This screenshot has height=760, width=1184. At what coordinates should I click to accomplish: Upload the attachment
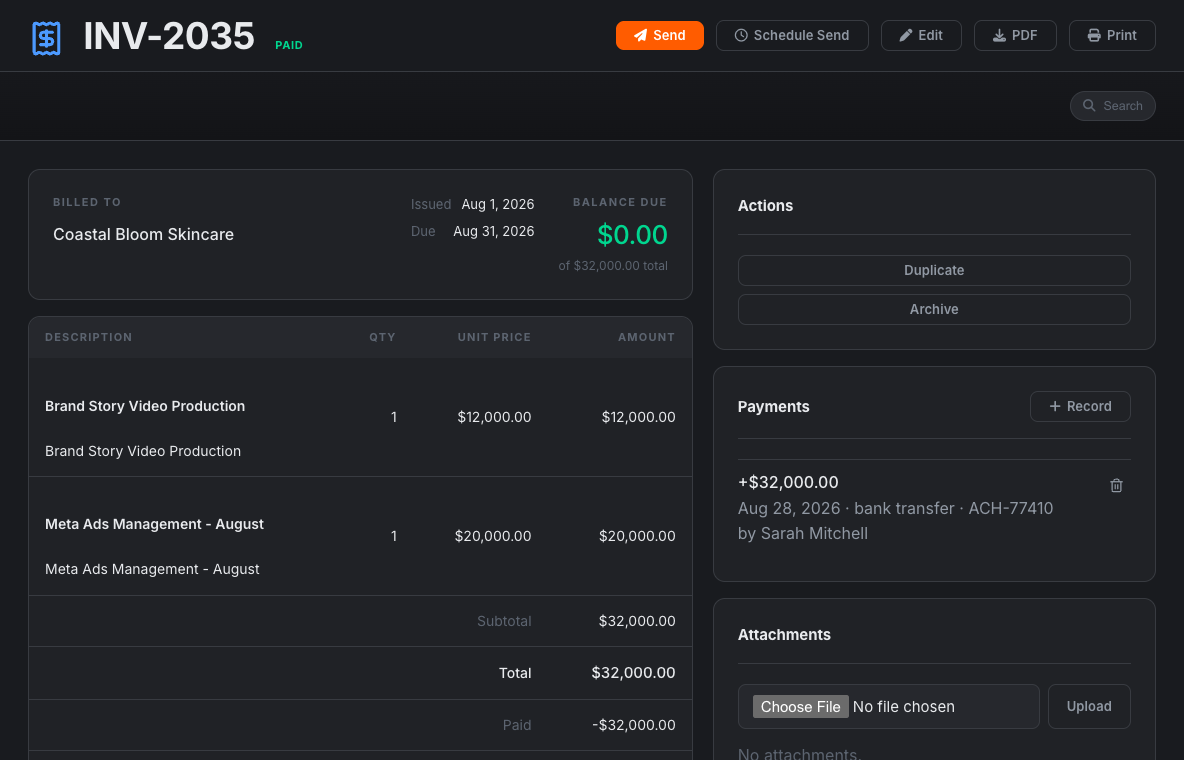click(1089, 706)
